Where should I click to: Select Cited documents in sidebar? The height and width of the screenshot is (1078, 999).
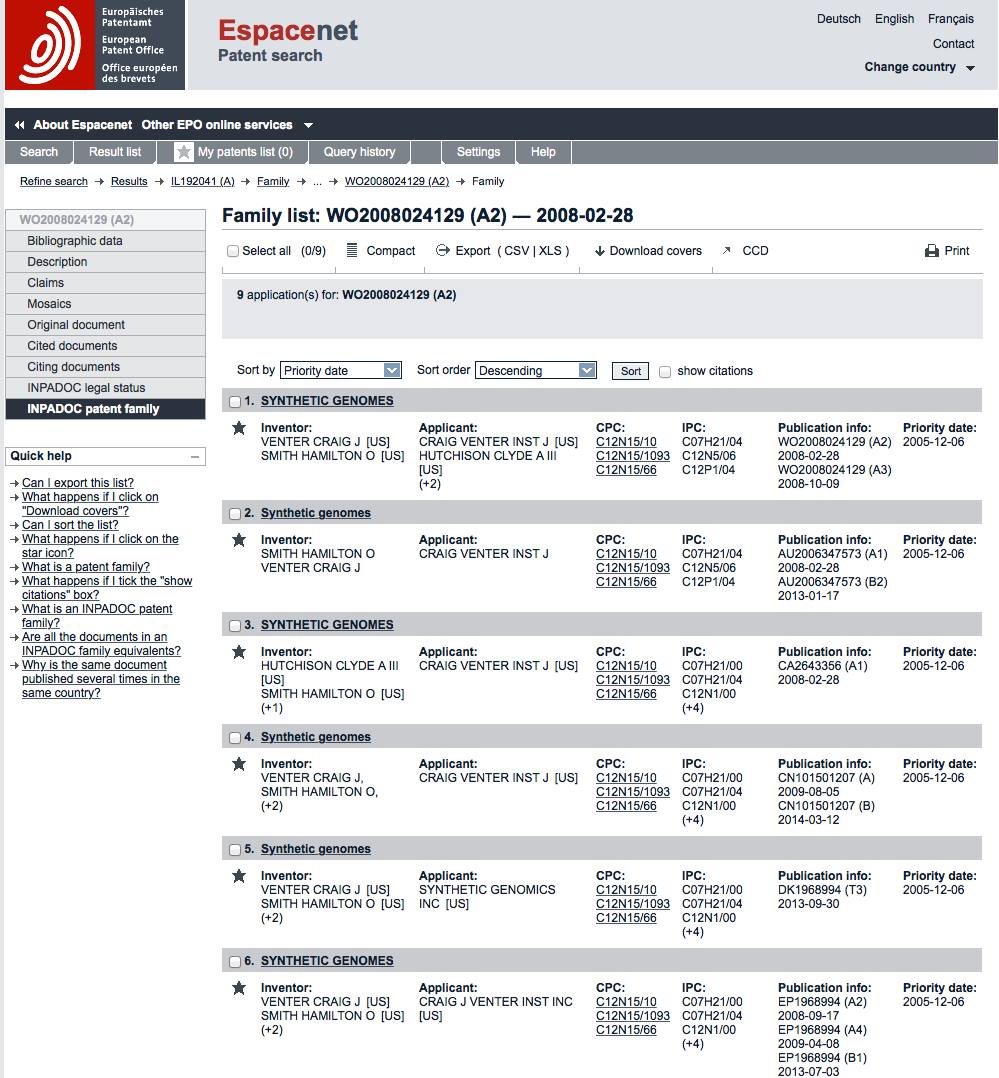(x=105, y=346)
